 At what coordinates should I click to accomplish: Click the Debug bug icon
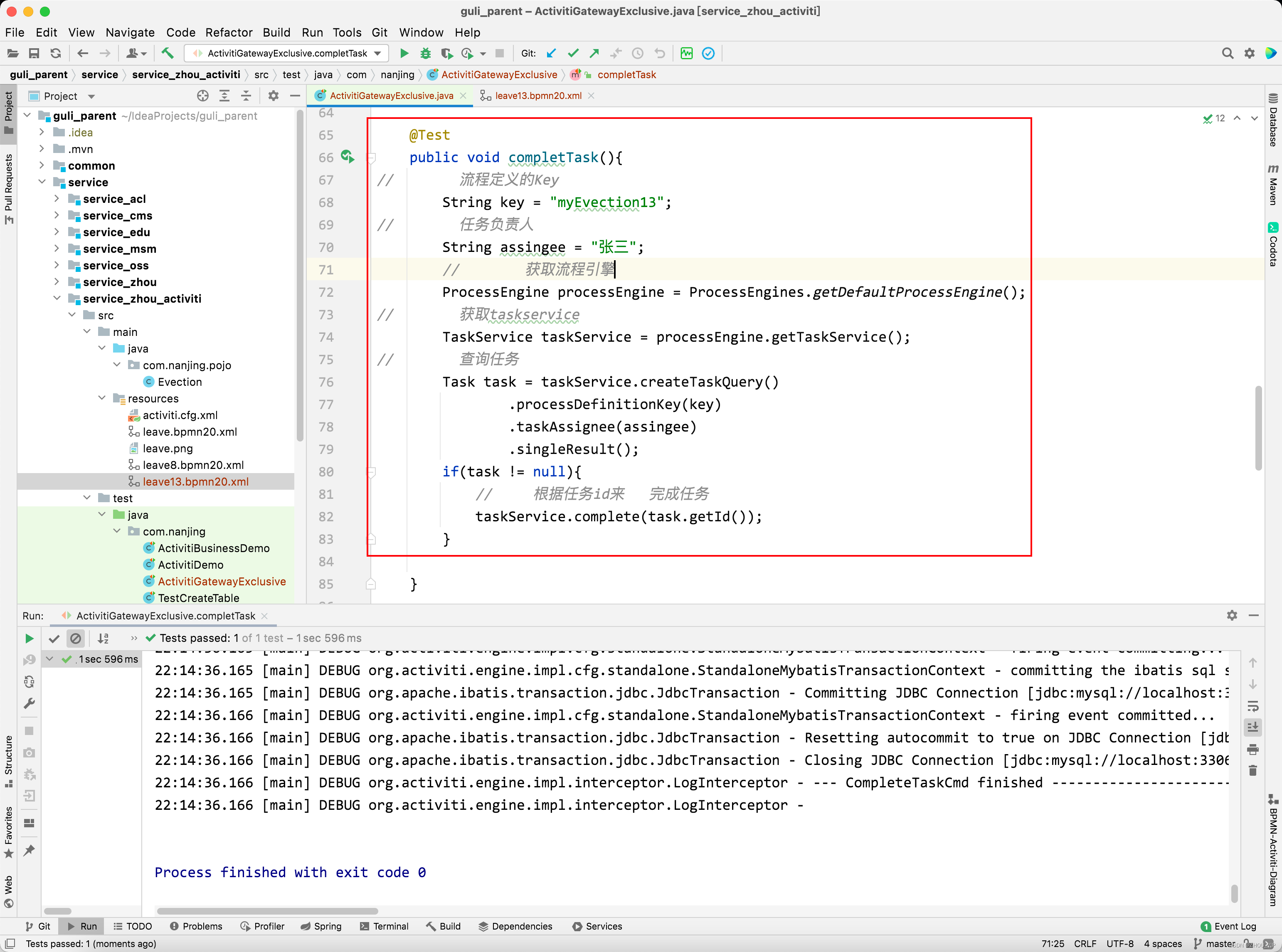(x=425, y=54)
